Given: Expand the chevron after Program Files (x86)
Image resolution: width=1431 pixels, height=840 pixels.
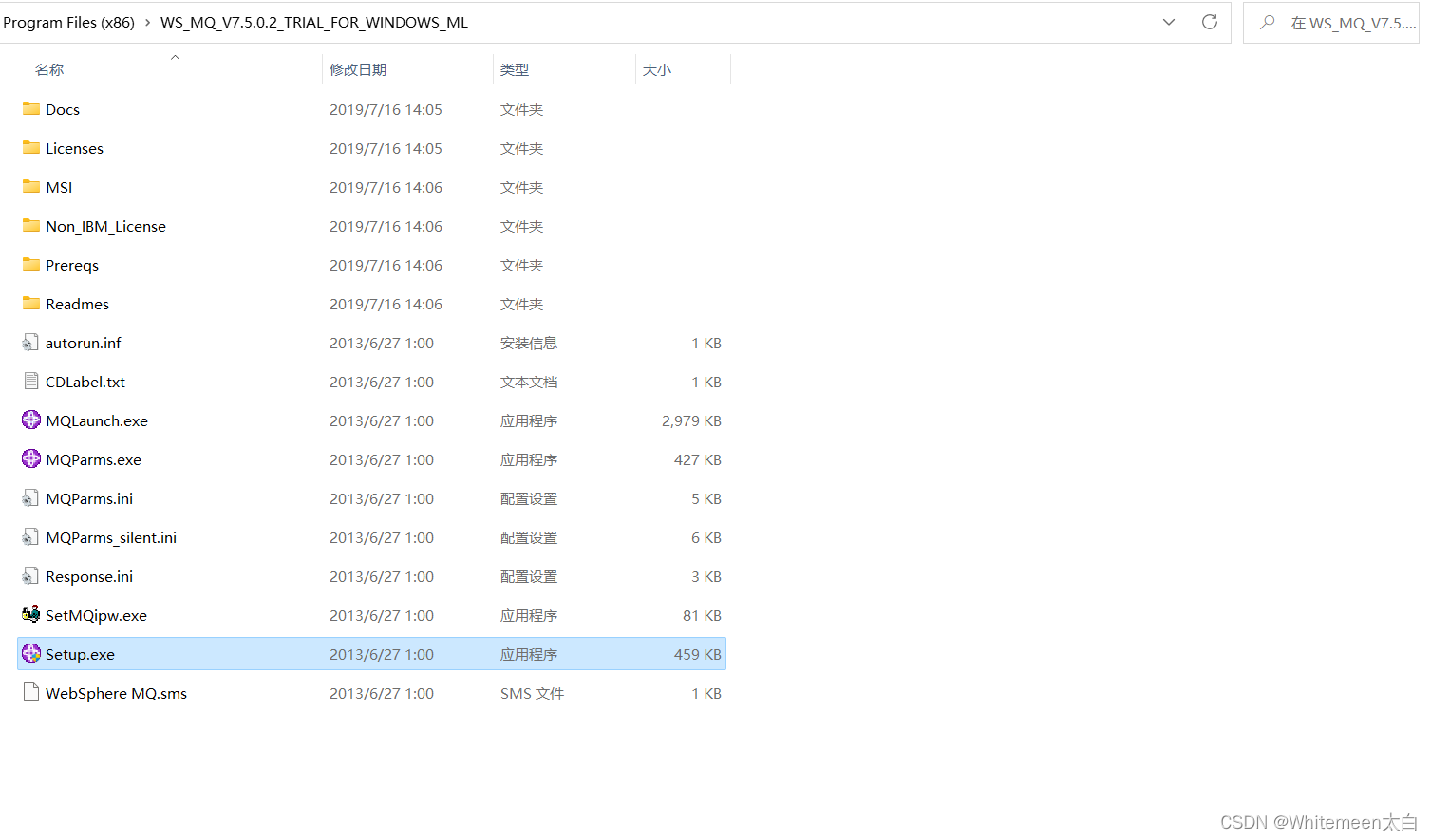Looking at the screenshot, I should 148,22.
